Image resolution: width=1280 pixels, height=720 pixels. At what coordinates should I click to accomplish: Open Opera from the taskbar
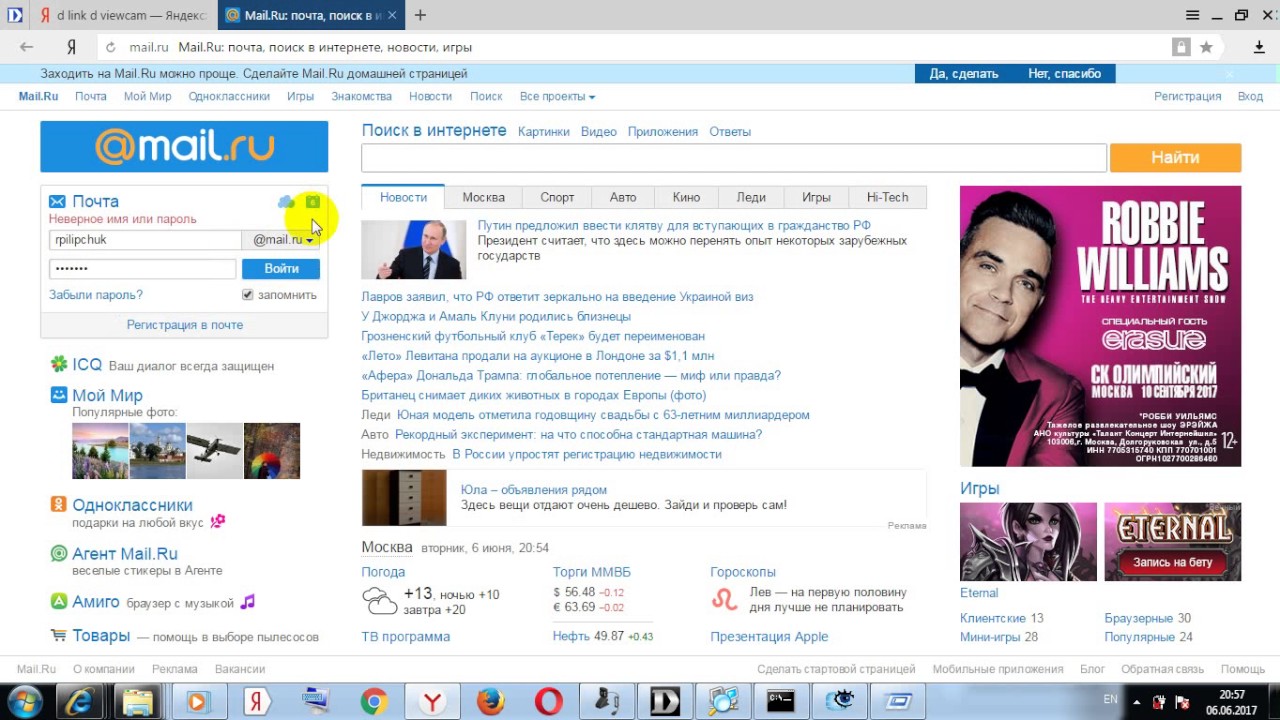pyautogui.click(x=548, y=701)
